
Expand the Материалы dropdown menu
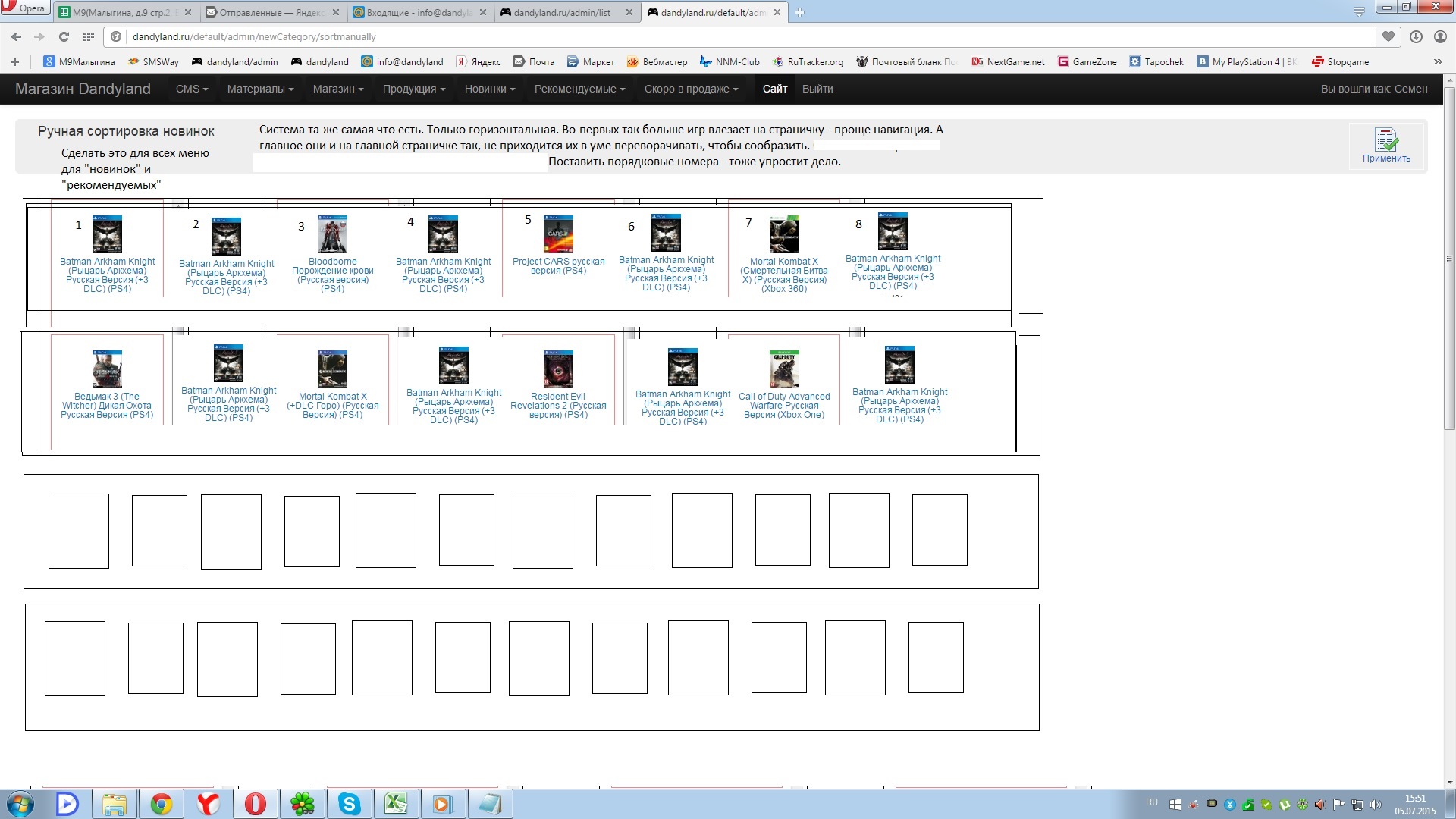point(260,89)
